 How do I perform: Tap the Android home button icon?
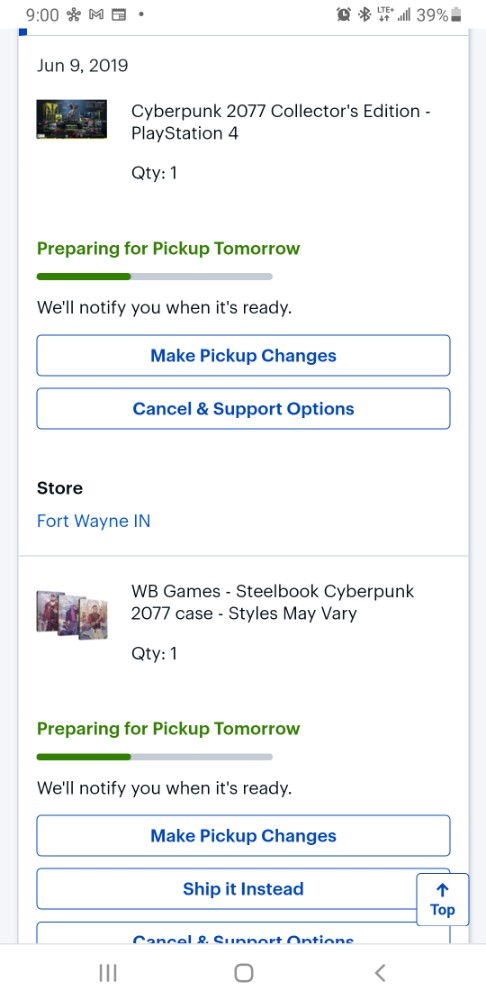(x=244, y=973)
